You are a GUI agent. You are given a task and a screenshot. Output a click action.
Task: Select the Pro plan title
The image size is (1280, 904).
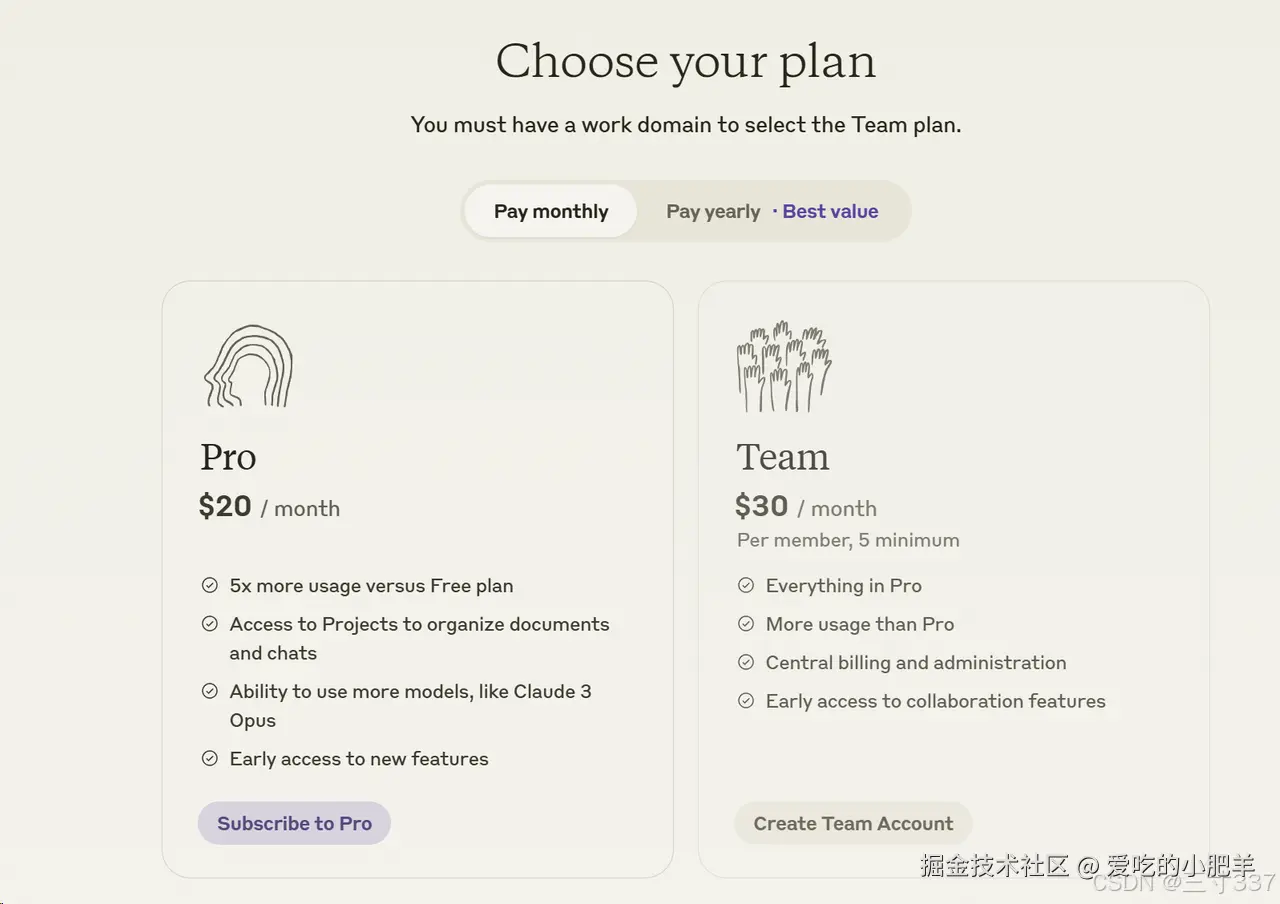coord(228,457)
